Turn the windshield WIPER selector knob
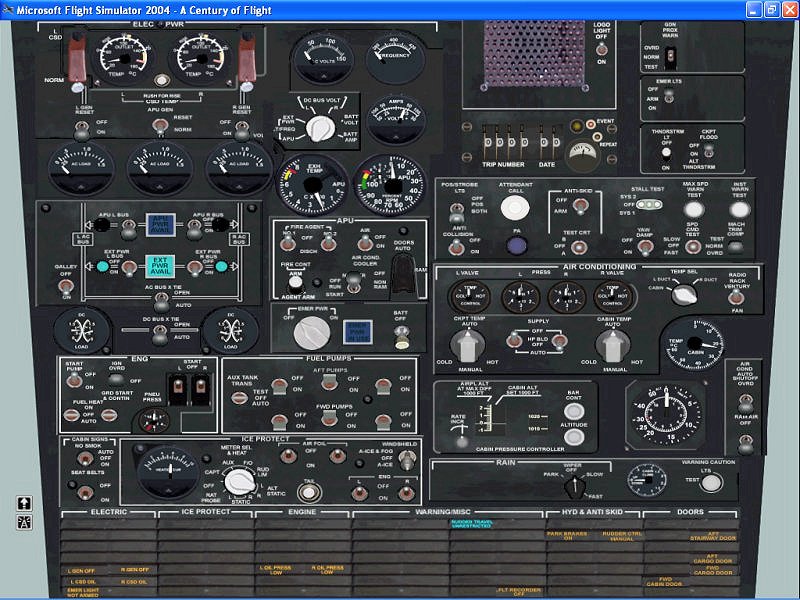The image size is (800, 600). (x=575, y=486)
